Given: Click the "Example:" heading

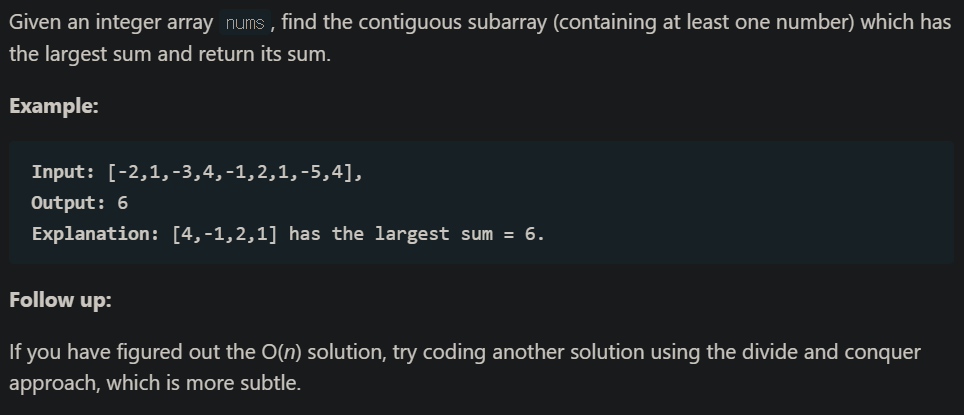Looking at the screenshot, I should point(54,106).
